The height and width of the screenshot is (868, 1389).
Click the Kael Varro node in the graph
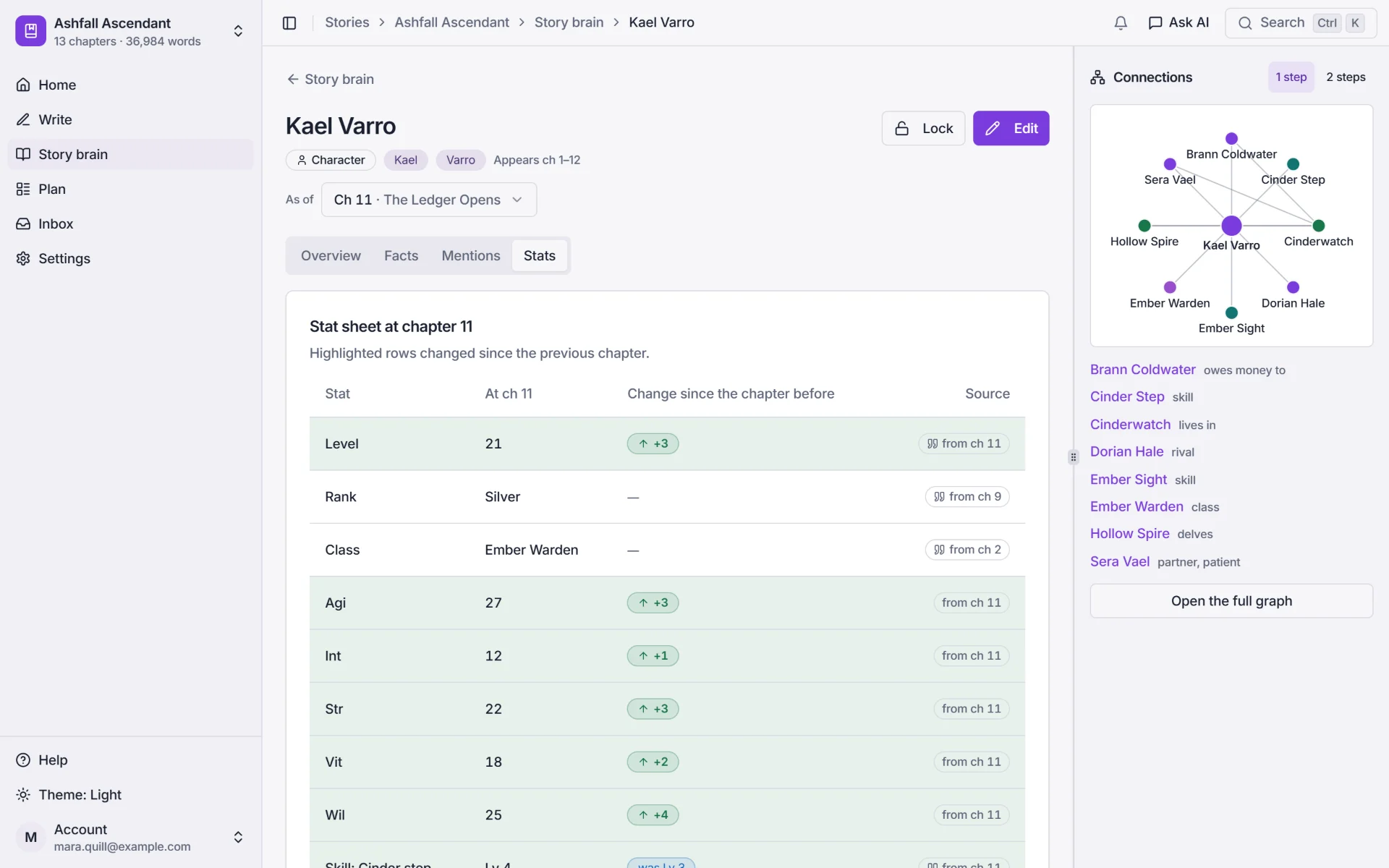click(1231, 226)
